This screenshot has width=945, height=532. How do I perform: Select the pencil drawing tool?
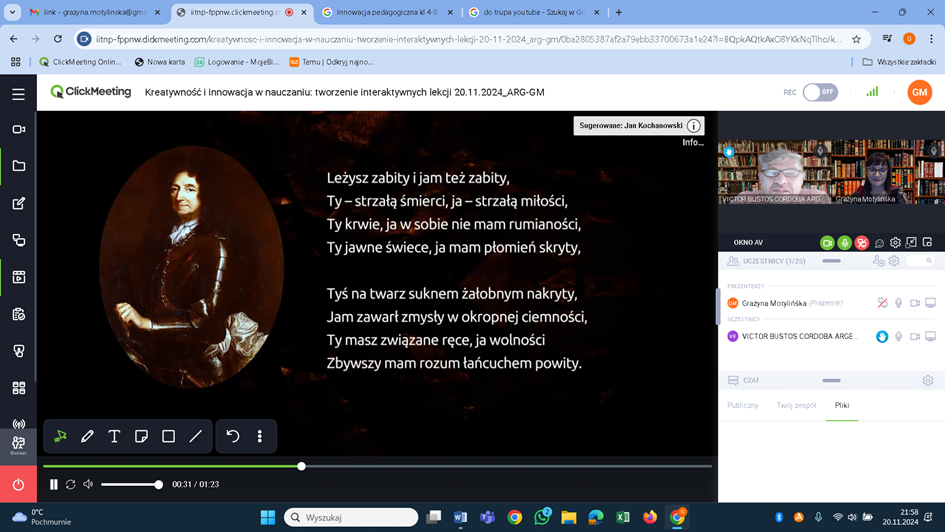point(87,436)
